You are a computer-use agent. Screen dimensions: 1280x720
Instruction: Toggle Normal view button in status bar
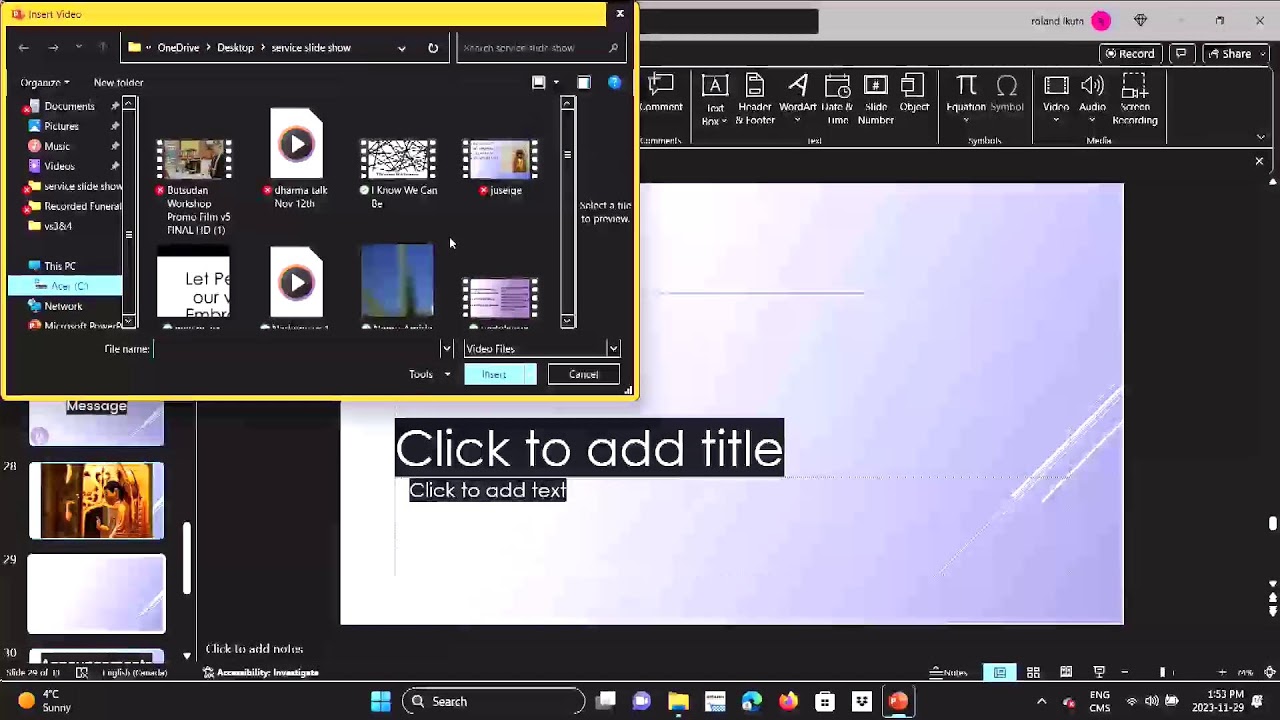point(1000,672)
